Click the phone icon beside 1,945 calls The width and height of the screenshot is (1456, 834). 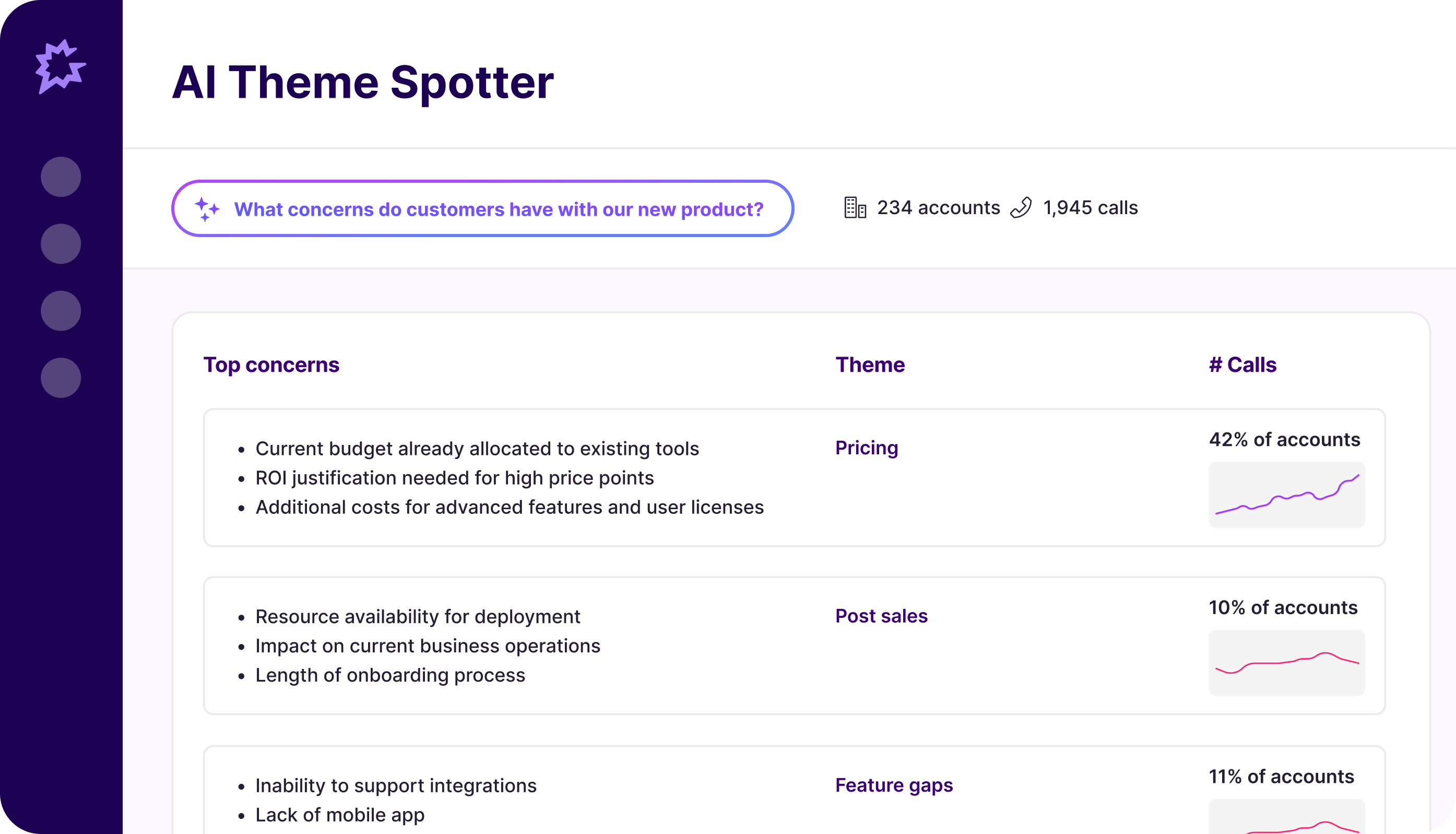coord(1021,208)
